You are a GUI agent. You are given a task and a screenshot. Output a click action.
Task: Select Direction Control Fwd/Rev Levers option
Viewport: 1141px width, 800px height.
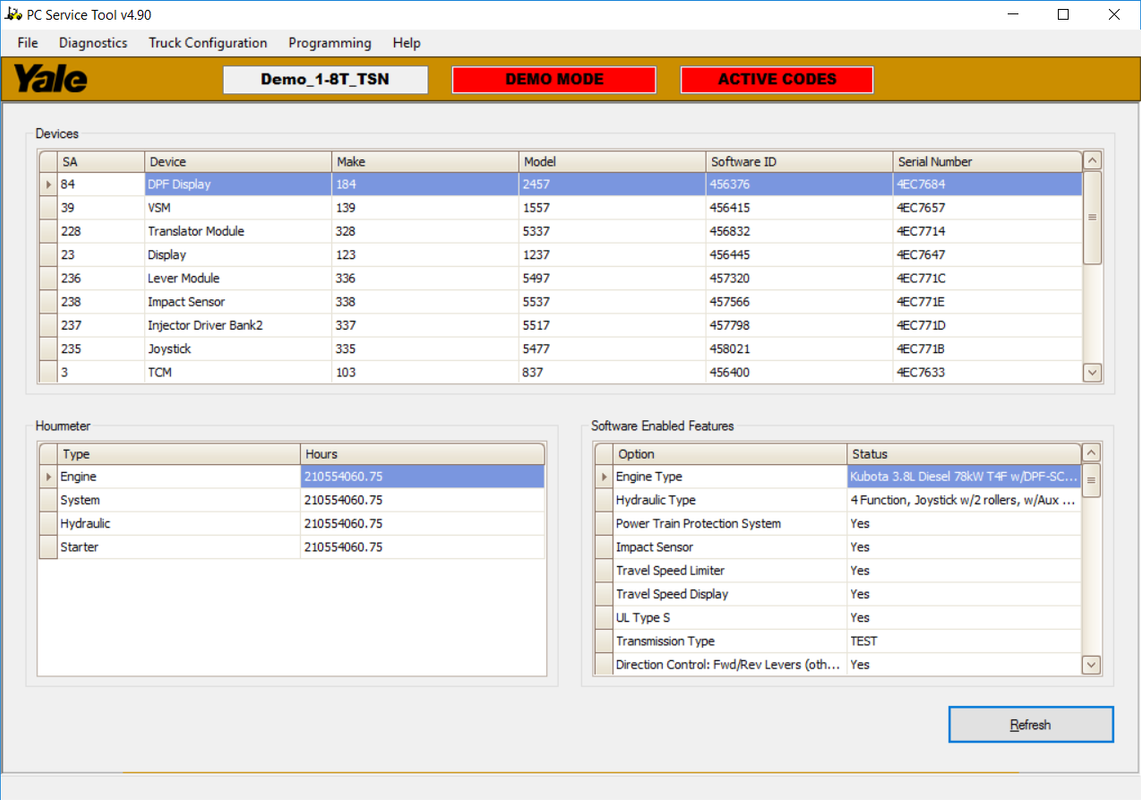point(838,664)
